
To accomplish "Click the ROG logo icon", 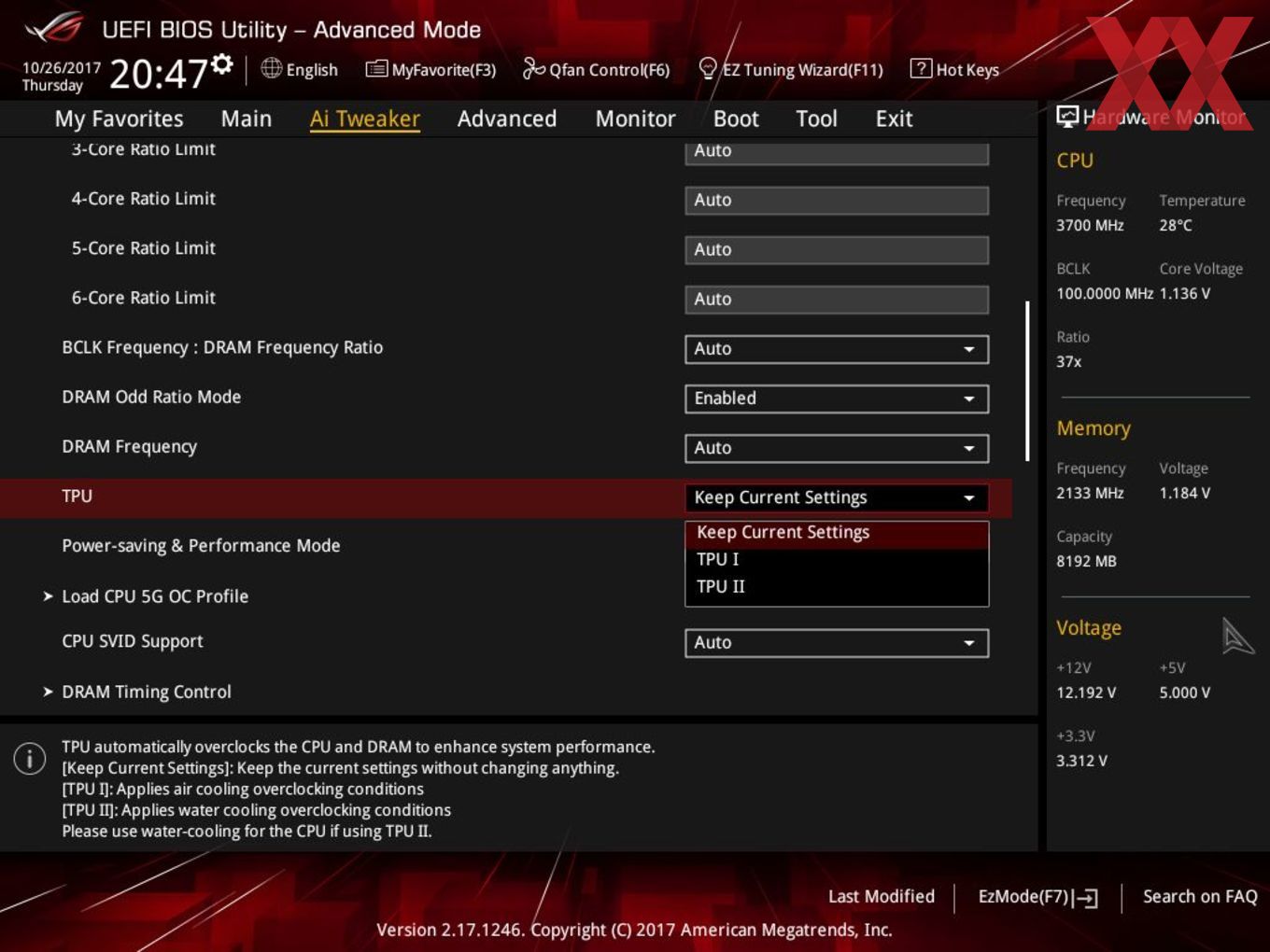I will pos(53,29).
